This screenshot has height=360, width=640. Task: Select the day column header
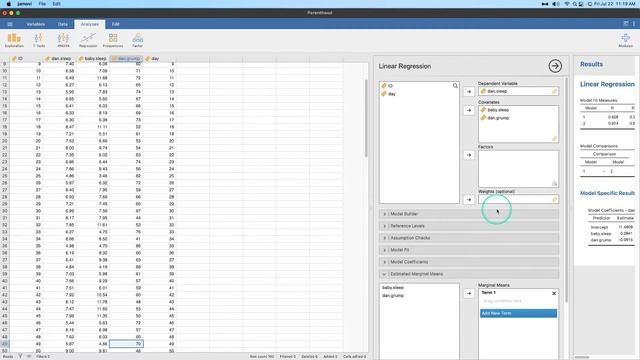click(x=160, y=59)
